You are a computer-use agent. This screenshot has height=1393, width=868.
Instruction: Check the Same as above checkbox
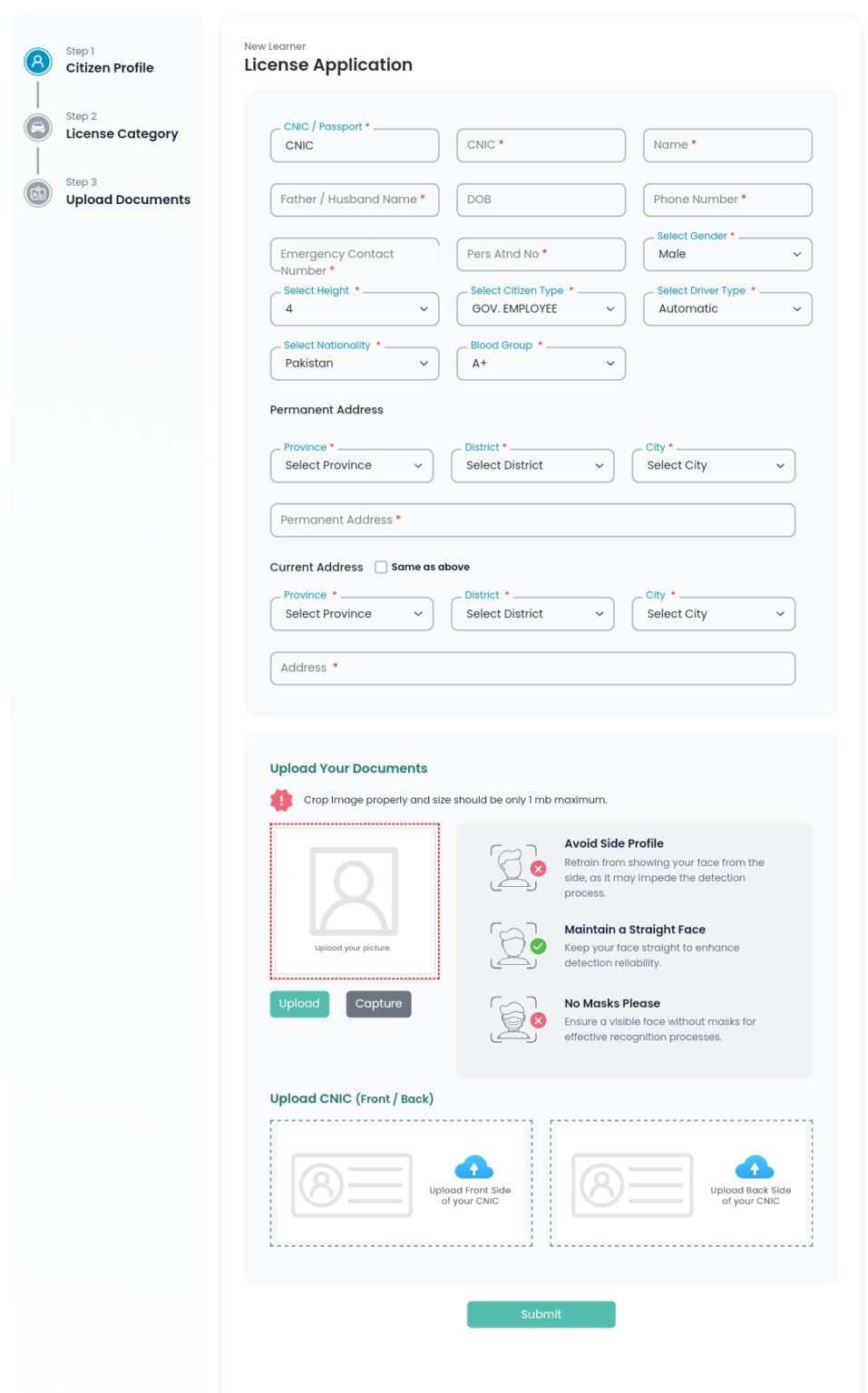pos(381,567)
